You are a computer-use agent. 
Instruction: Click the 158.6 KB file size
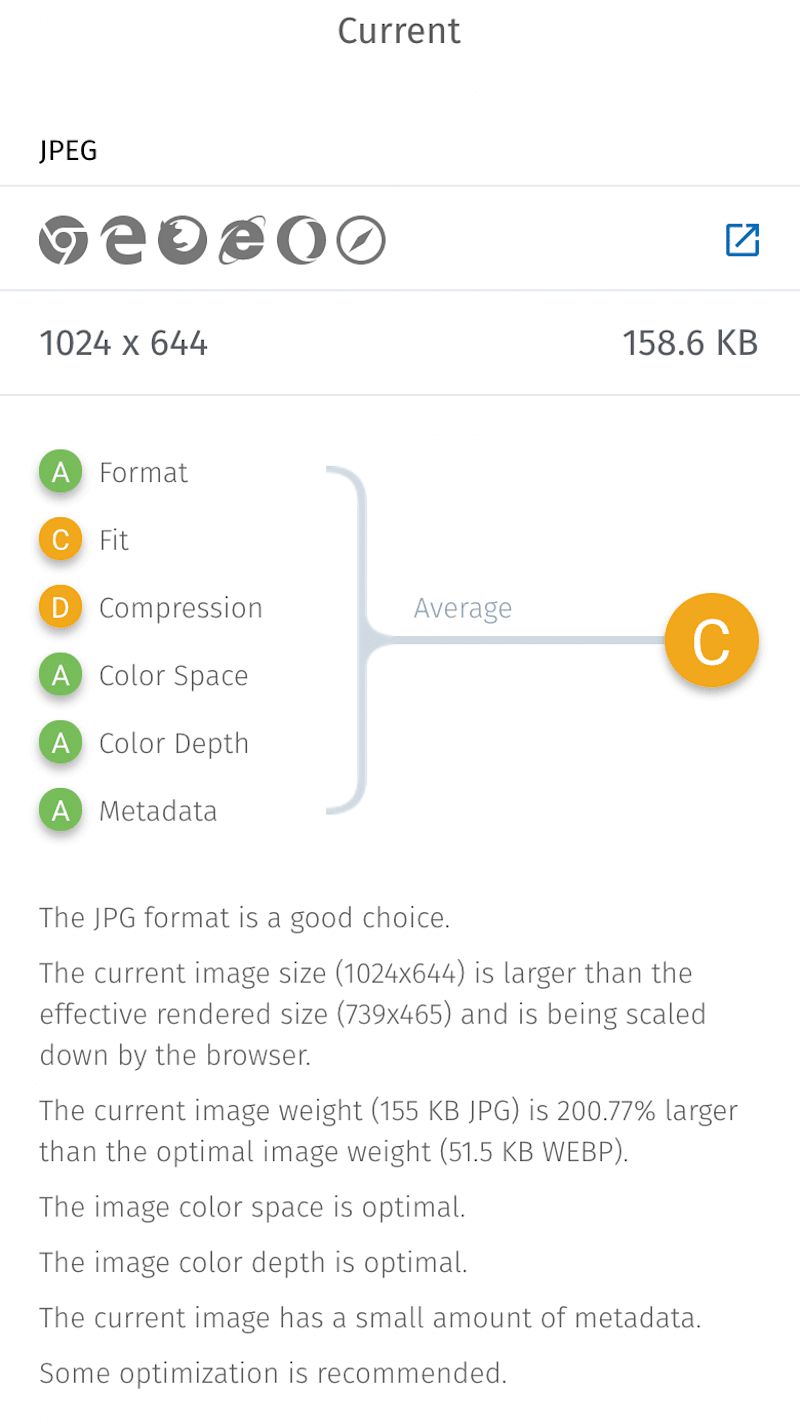pos(690,343)
